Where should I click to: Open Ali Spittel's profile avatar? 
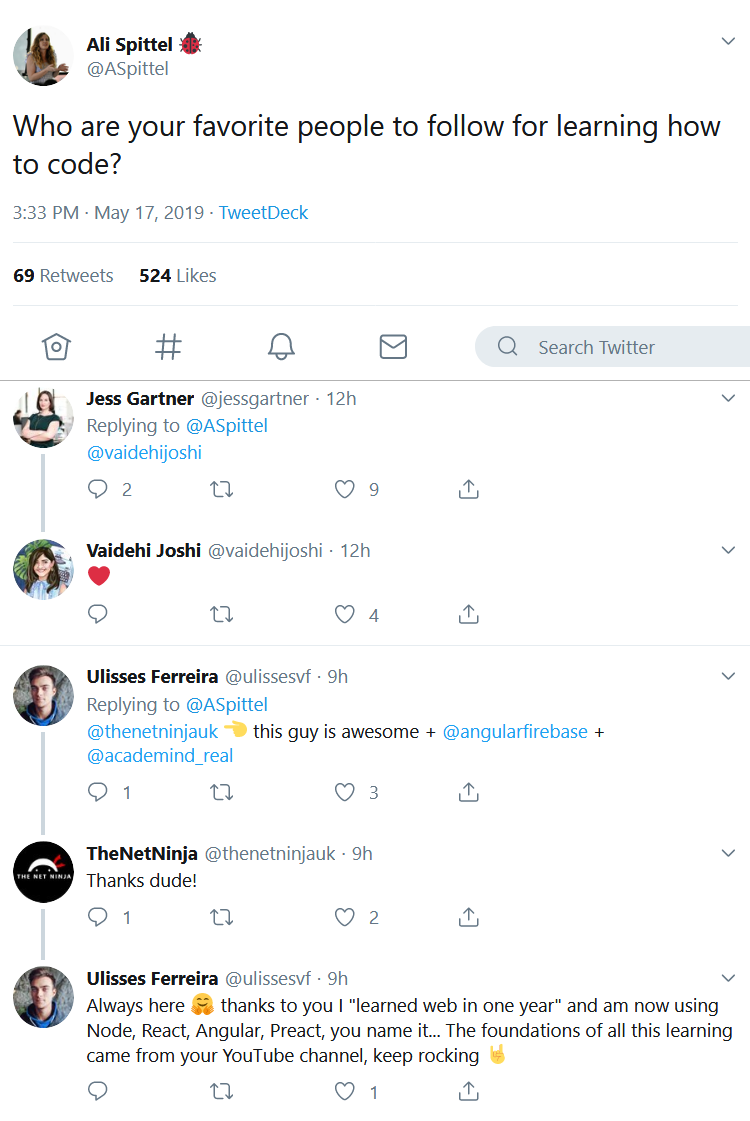pyautogui.click(x=42, y=56)
